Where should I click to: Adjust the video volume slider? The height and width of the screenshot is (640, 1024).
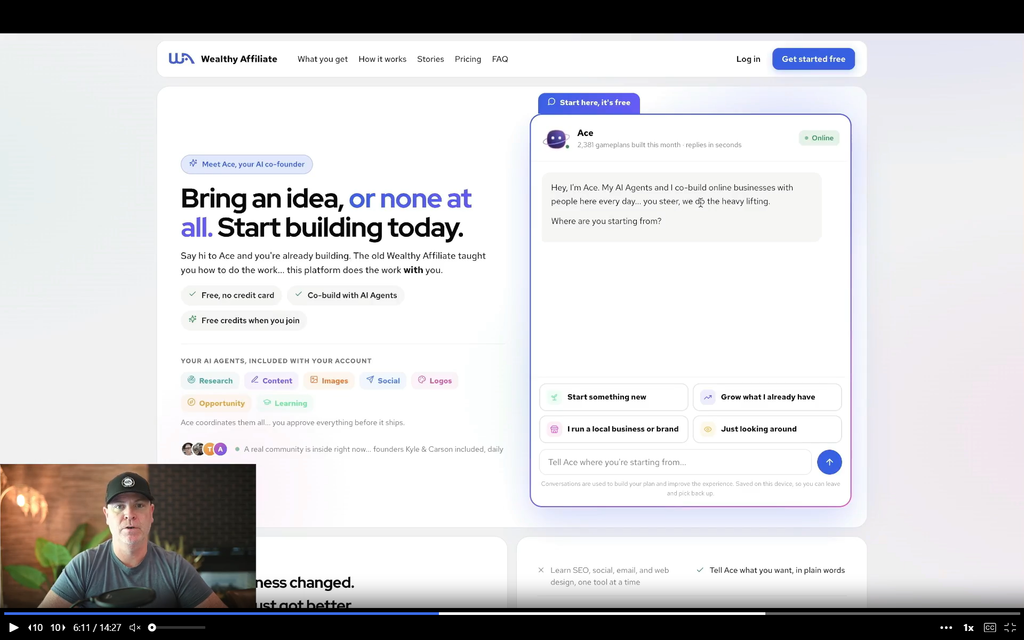click(x=177, y=628)
